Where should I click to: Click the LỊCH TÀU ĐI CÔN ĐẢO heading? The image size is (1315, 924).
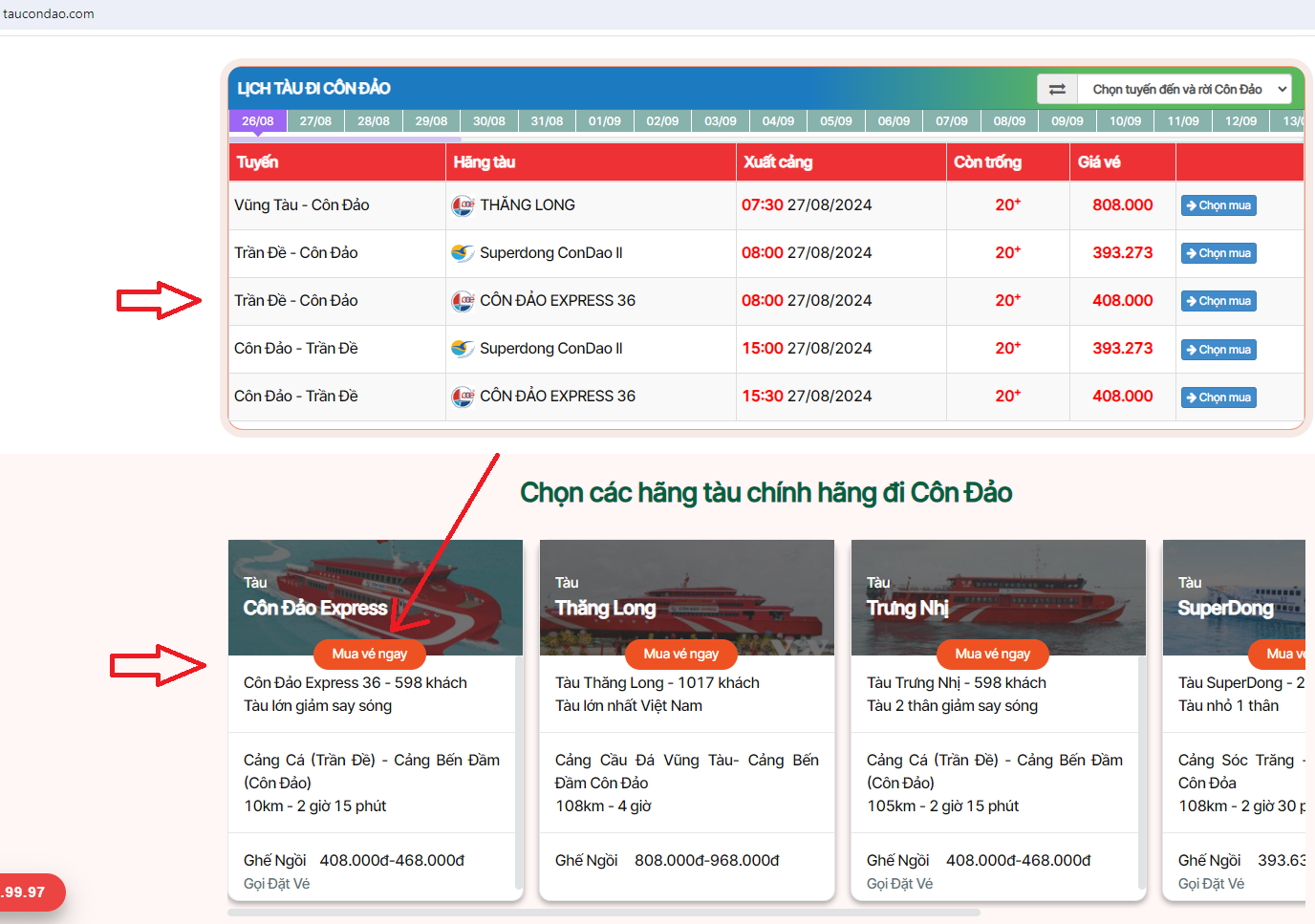pyautogui.click(x=314, y=88)
